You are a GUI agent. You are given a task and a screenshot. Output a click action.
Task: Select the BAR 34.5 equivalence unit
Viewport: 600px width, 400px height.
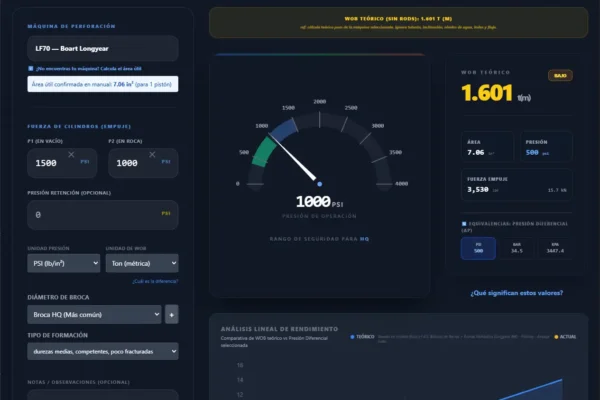point(517,248)
